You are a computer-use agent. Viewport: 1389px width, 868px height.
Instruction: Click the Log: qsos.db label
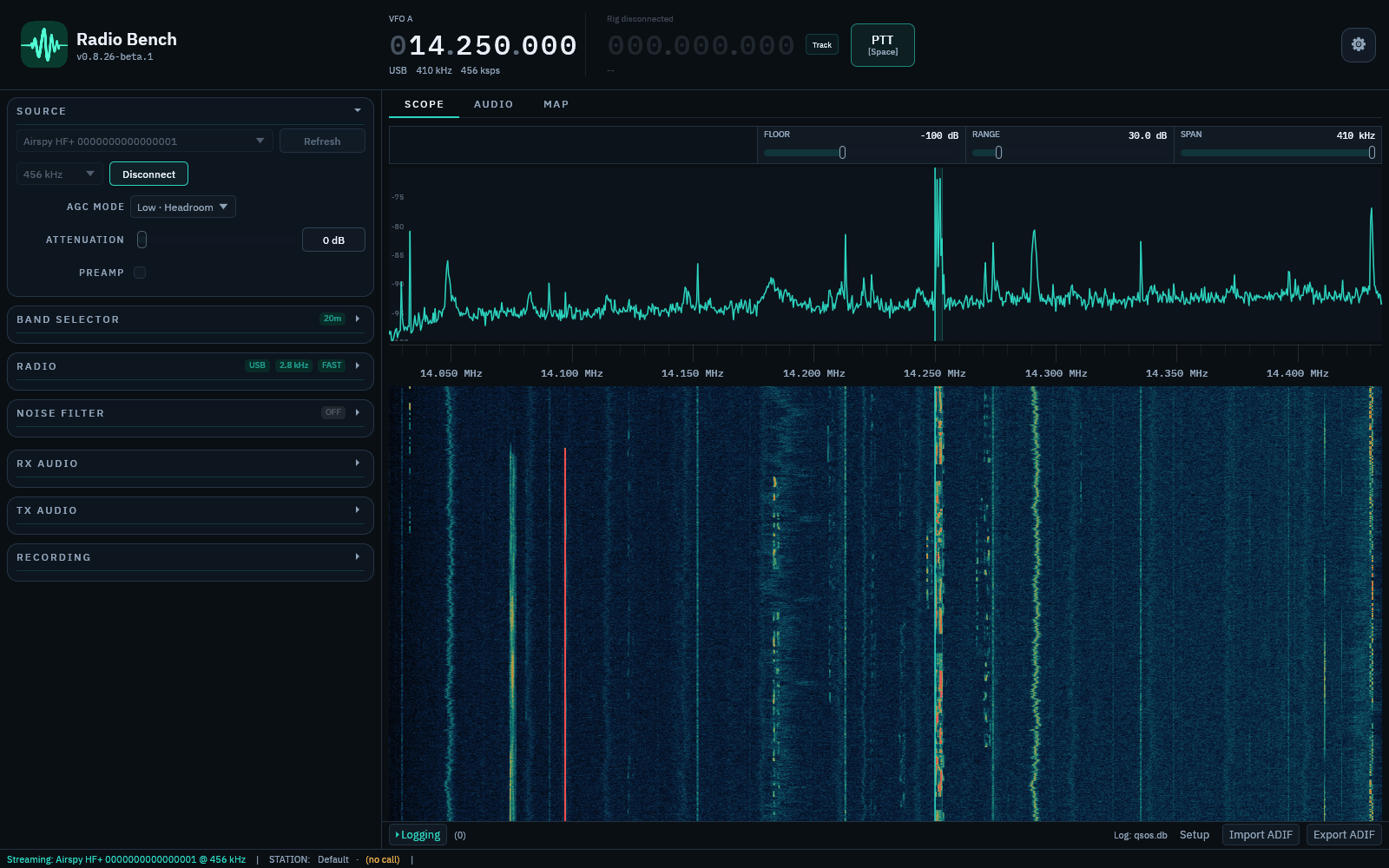(1140, 835)
